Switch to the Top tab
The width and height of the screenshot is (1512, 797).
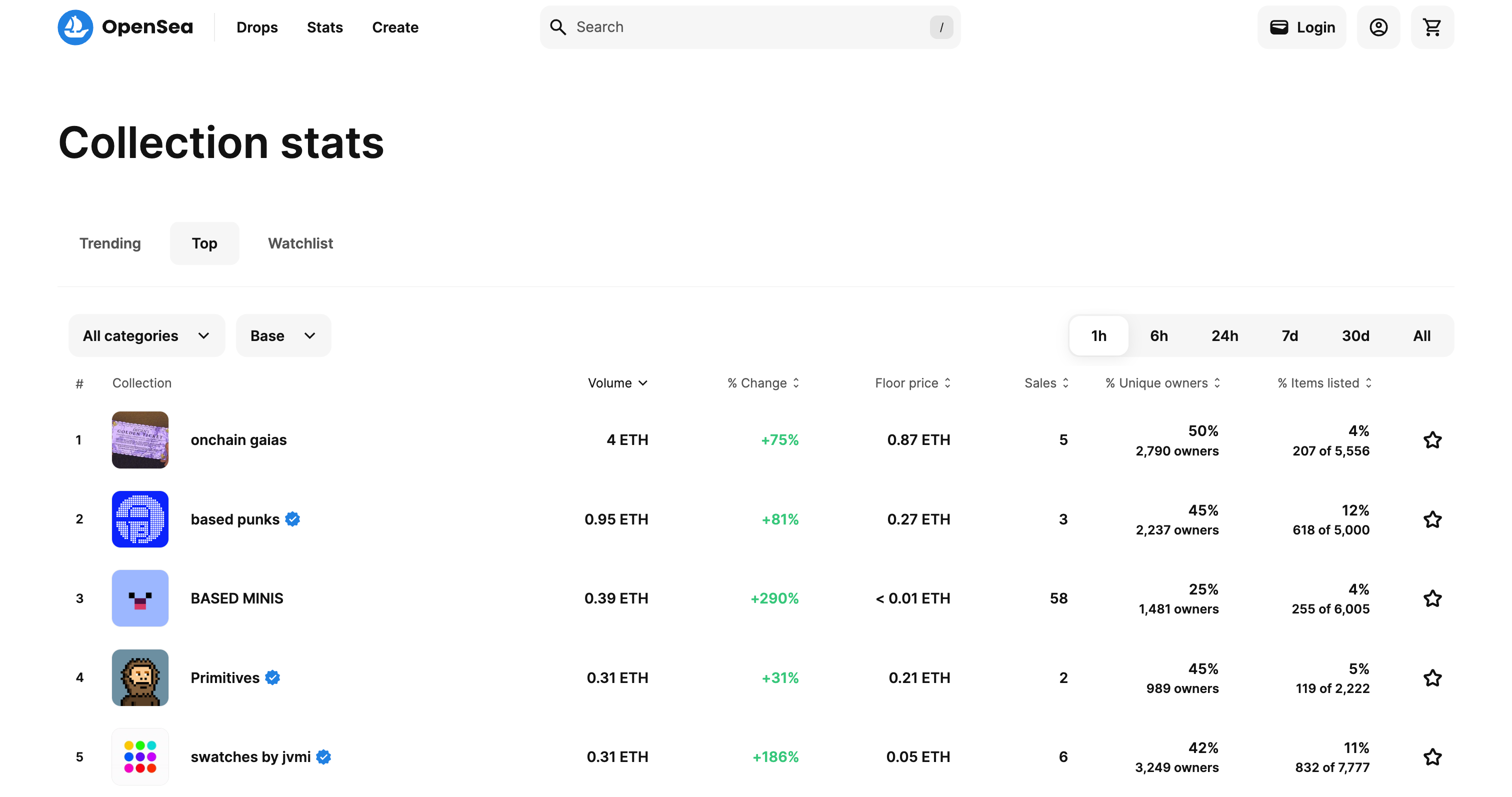(x=204, y=243)
